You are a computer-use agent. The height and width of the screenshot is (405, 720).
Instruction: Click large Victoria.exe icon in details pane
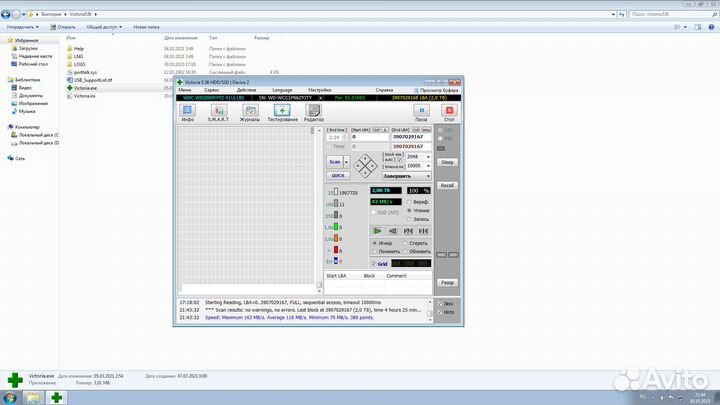point(15,380)
